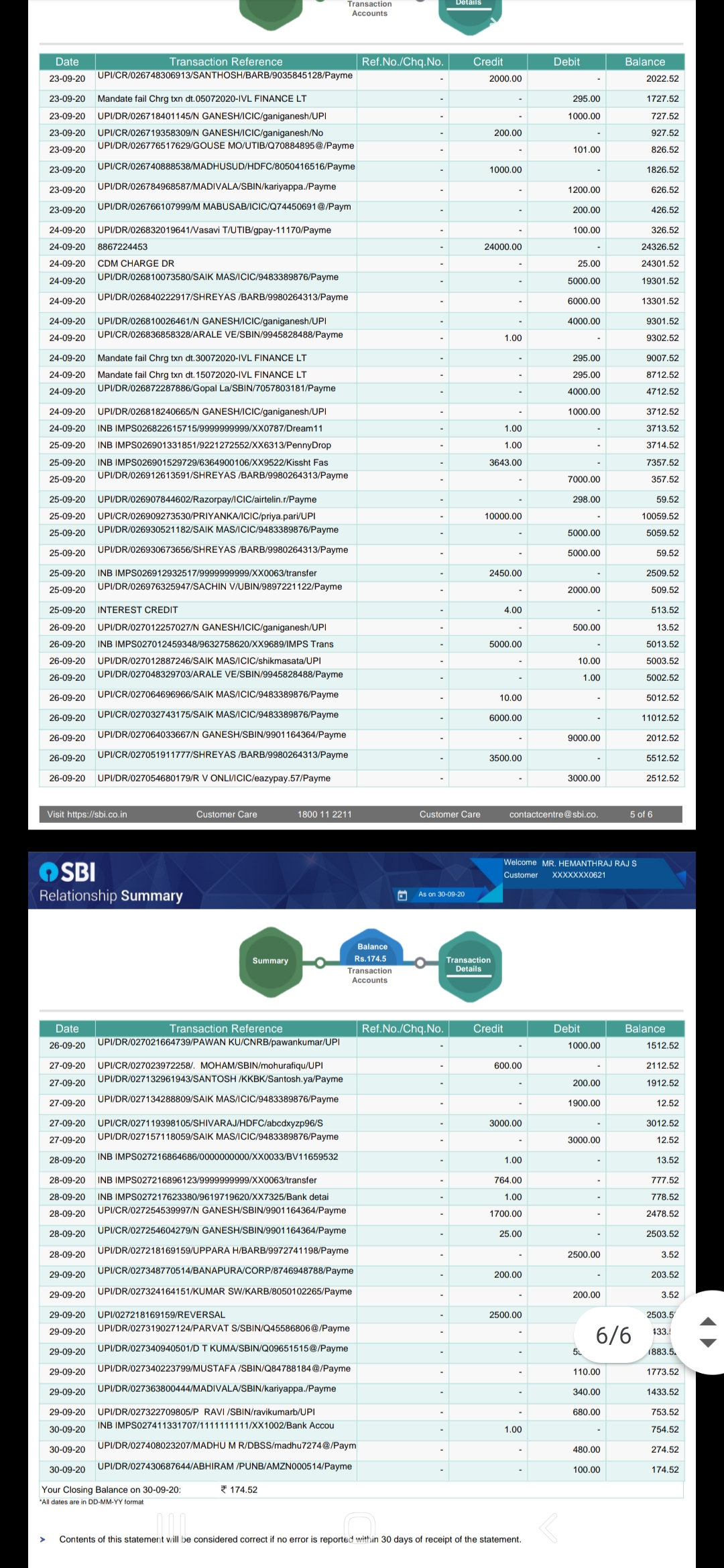Tap the 1800 11 2211 phone number
724x1568 pixels.
pos(324,814)
